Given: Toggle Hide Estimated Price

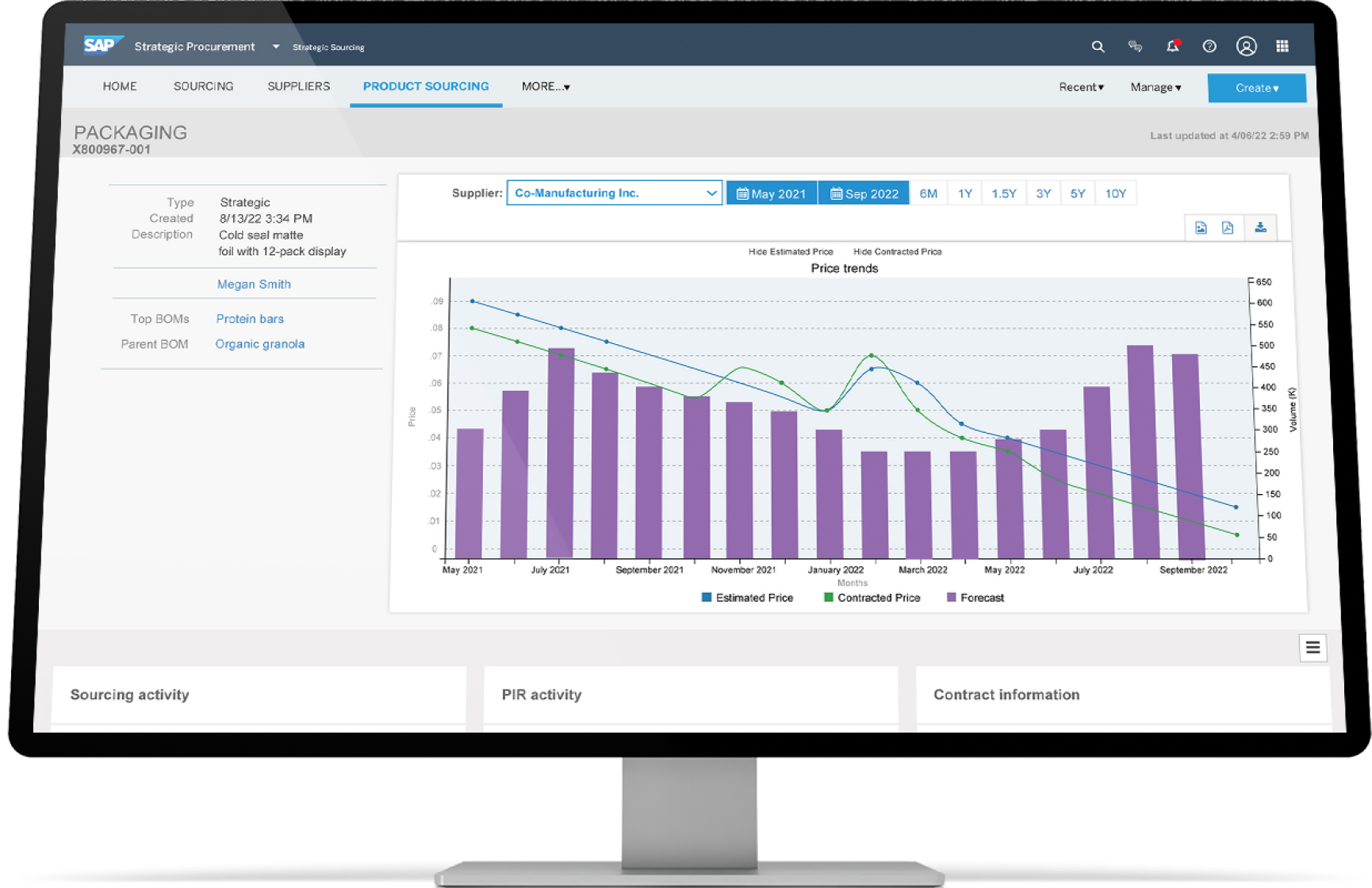Looking at the screenshot, I should coord(790,251).
